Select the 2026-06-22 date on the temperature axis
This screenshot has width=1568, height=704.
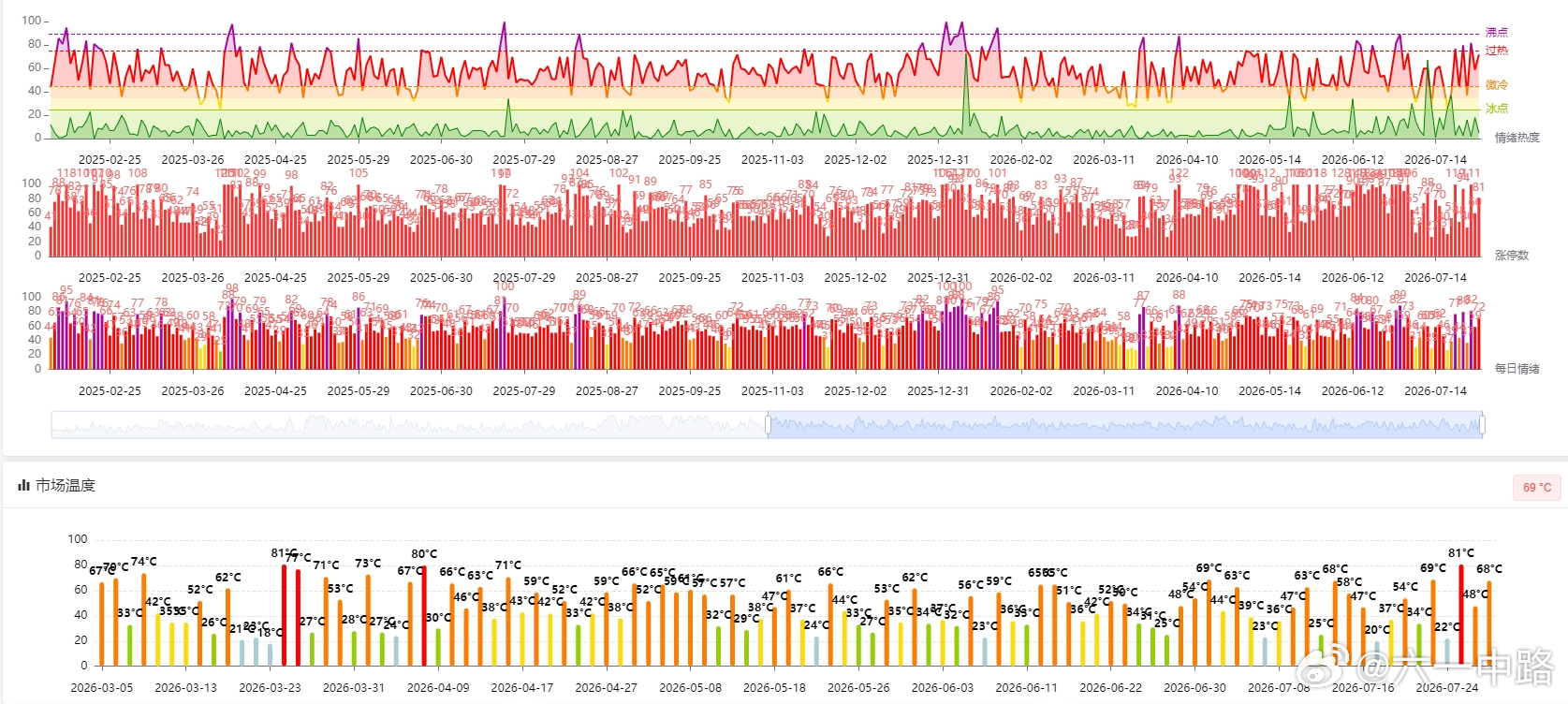[1111, 687]
